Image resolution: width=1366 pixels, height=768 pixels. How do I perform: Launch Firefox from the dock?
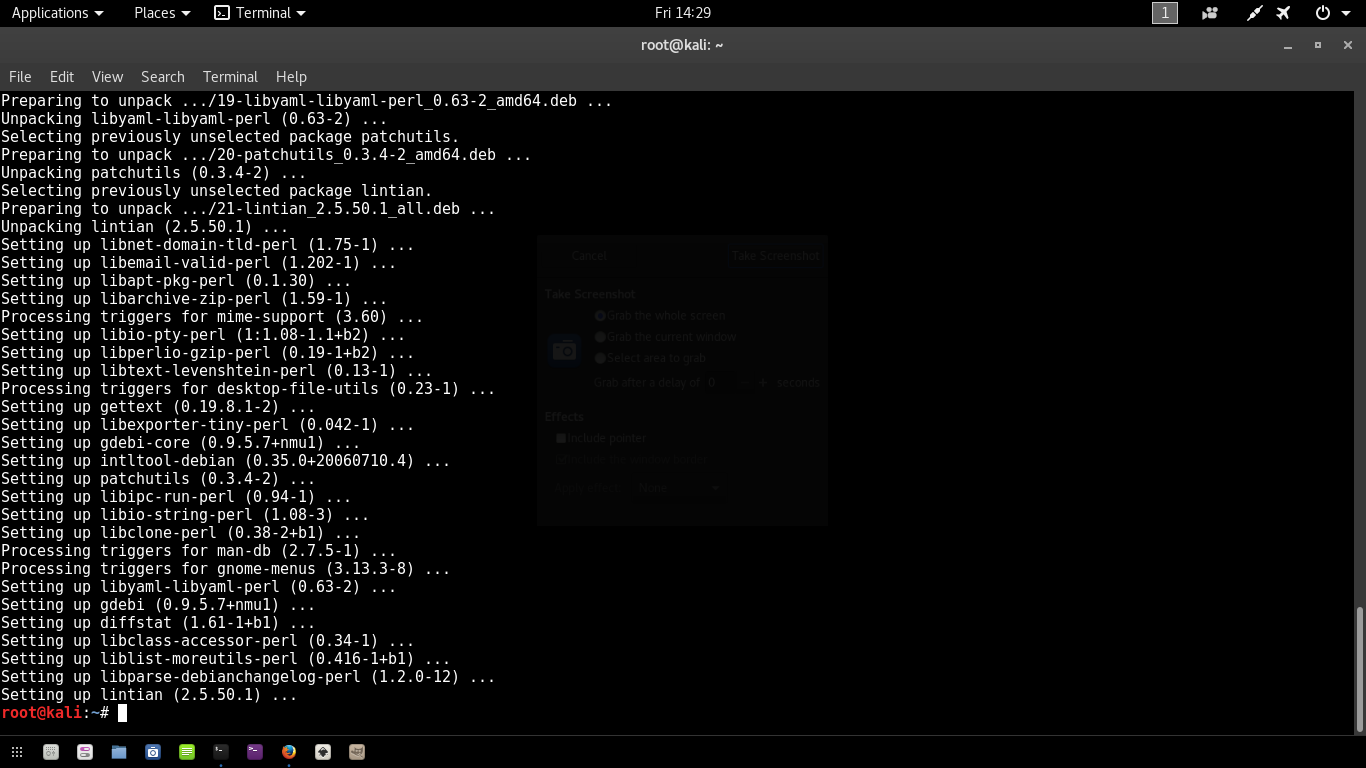tap(288, 751)
